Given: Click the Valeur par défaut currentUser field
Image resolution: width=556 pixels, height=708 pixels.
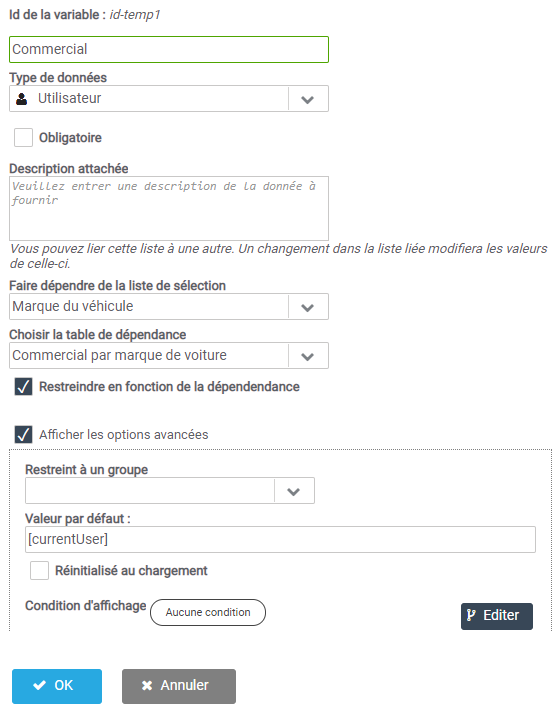Looking at the screenshot, I should [280, 539].
